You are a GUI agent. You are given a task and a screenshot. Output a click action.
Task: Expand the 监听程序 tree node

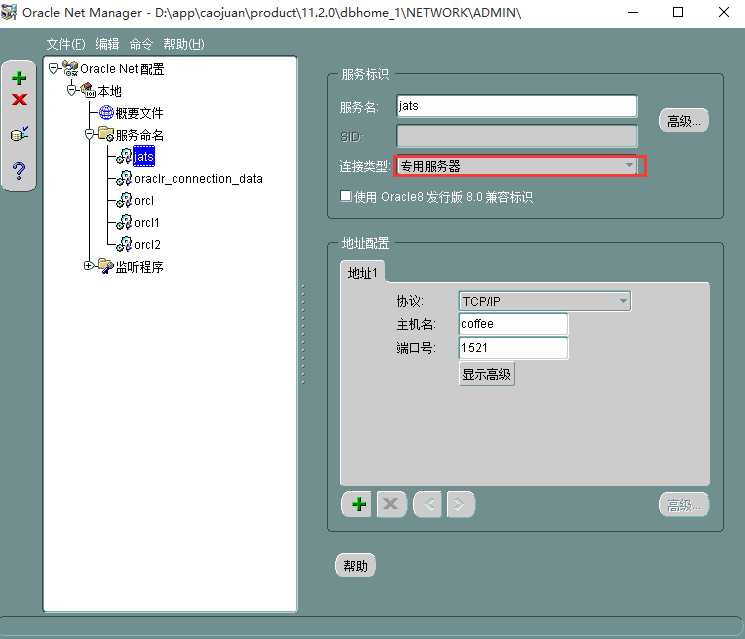tap(88, 266)
